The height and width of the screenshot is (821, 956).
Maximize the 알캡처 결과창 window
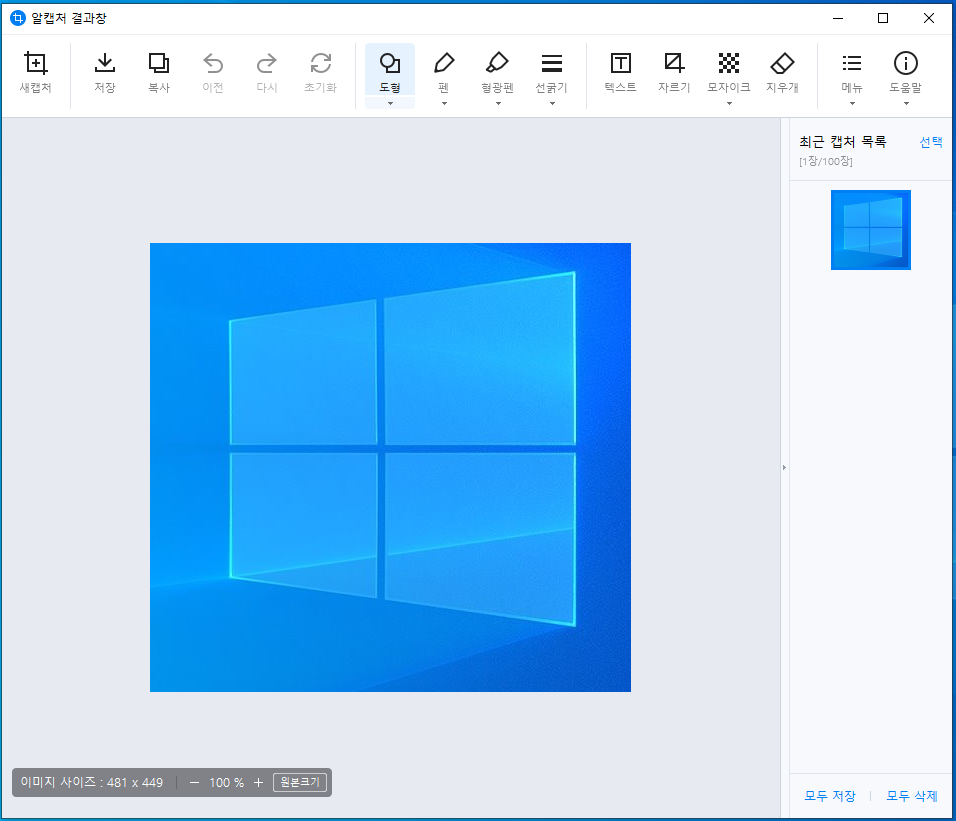[883, 18]
